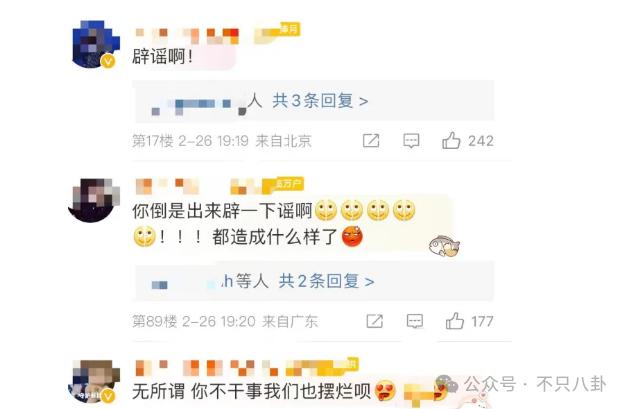Image resolution: width=627 pixels, height=409 pixels.
Task: Tap username above 辟谣啊 comment
Action: (x=187, y=36)
